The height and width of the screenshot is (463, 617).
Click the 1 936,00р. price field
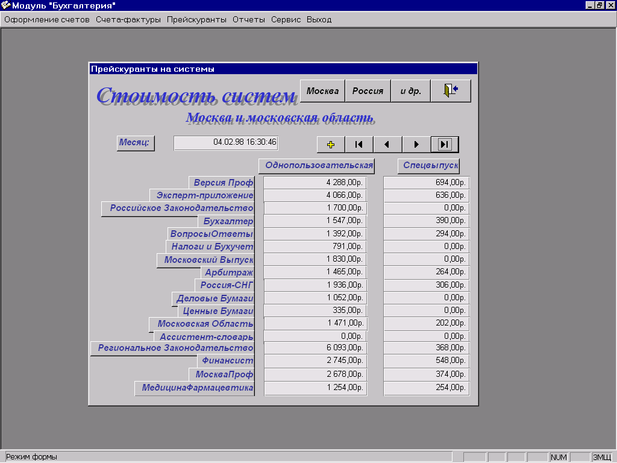tap(315, 285)
